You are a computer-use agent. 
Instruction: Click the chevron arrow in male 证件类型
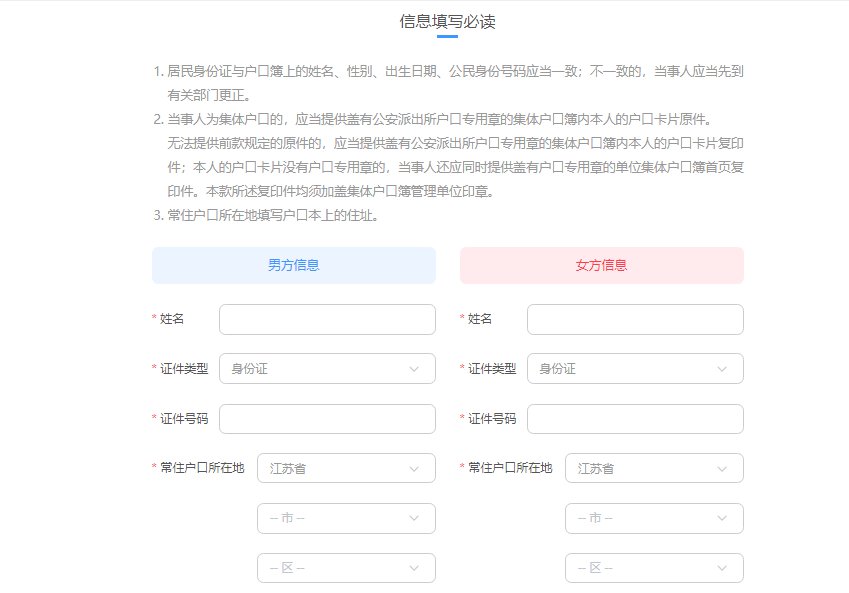(x=415, y=369)
